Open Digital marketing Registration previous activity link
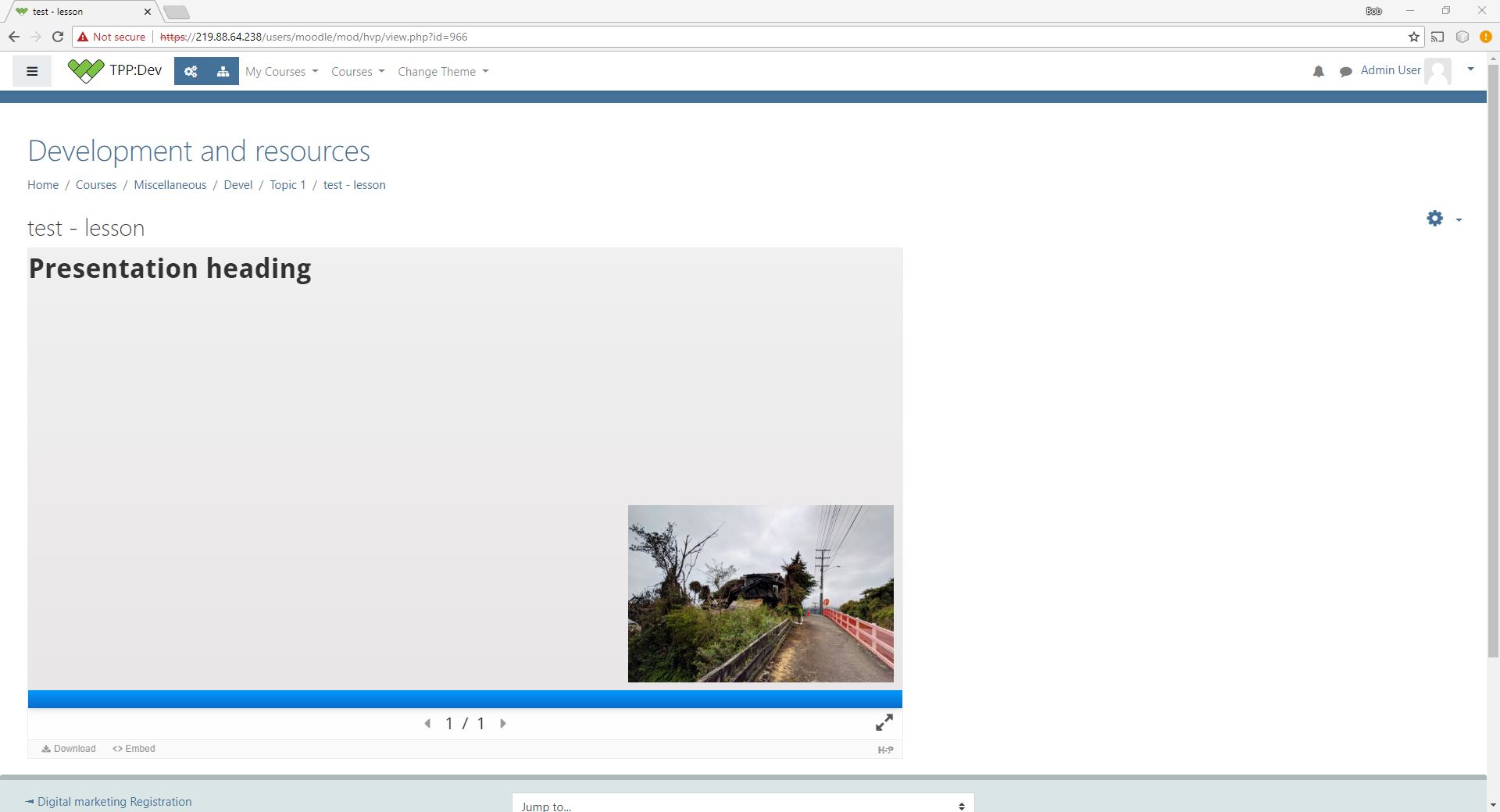This screenshot has height=812, width=1500. pyautogui.click(x=109, y=802)
